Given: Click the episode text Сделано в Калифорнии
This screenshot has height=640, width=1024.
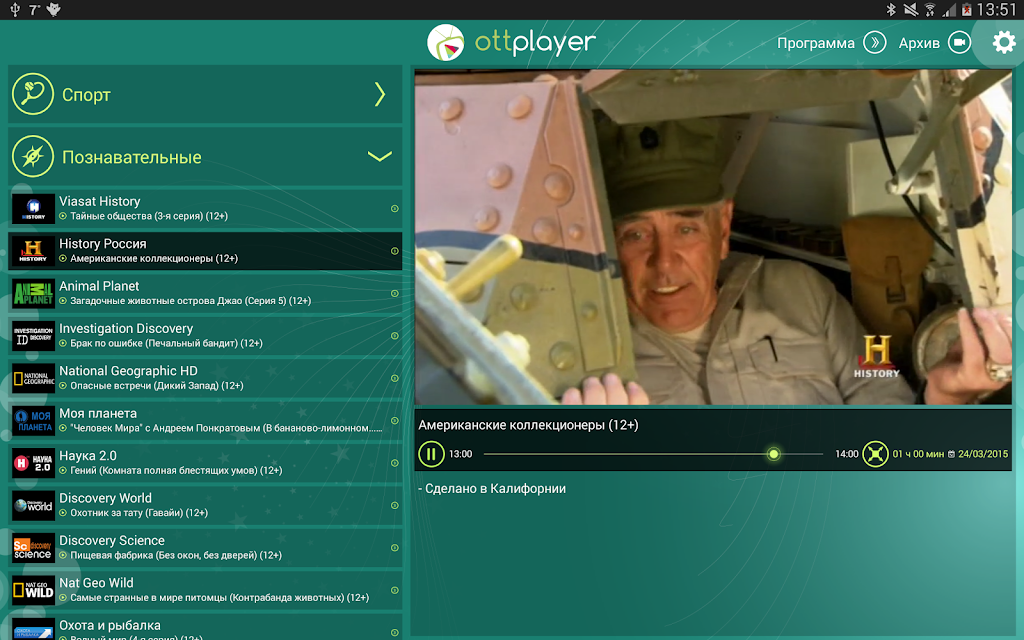Looking at the screenshot, I should [x=496, y=488].
